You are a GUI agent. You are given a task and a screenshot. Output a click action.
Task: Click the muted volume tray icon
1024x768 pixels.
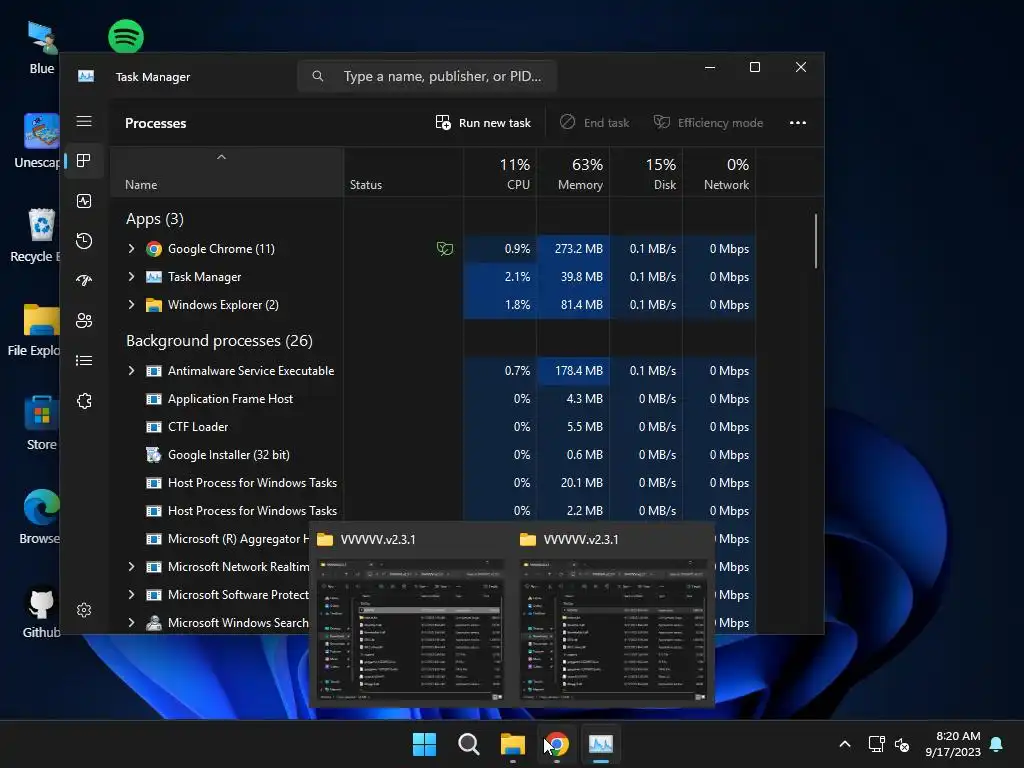902,744
